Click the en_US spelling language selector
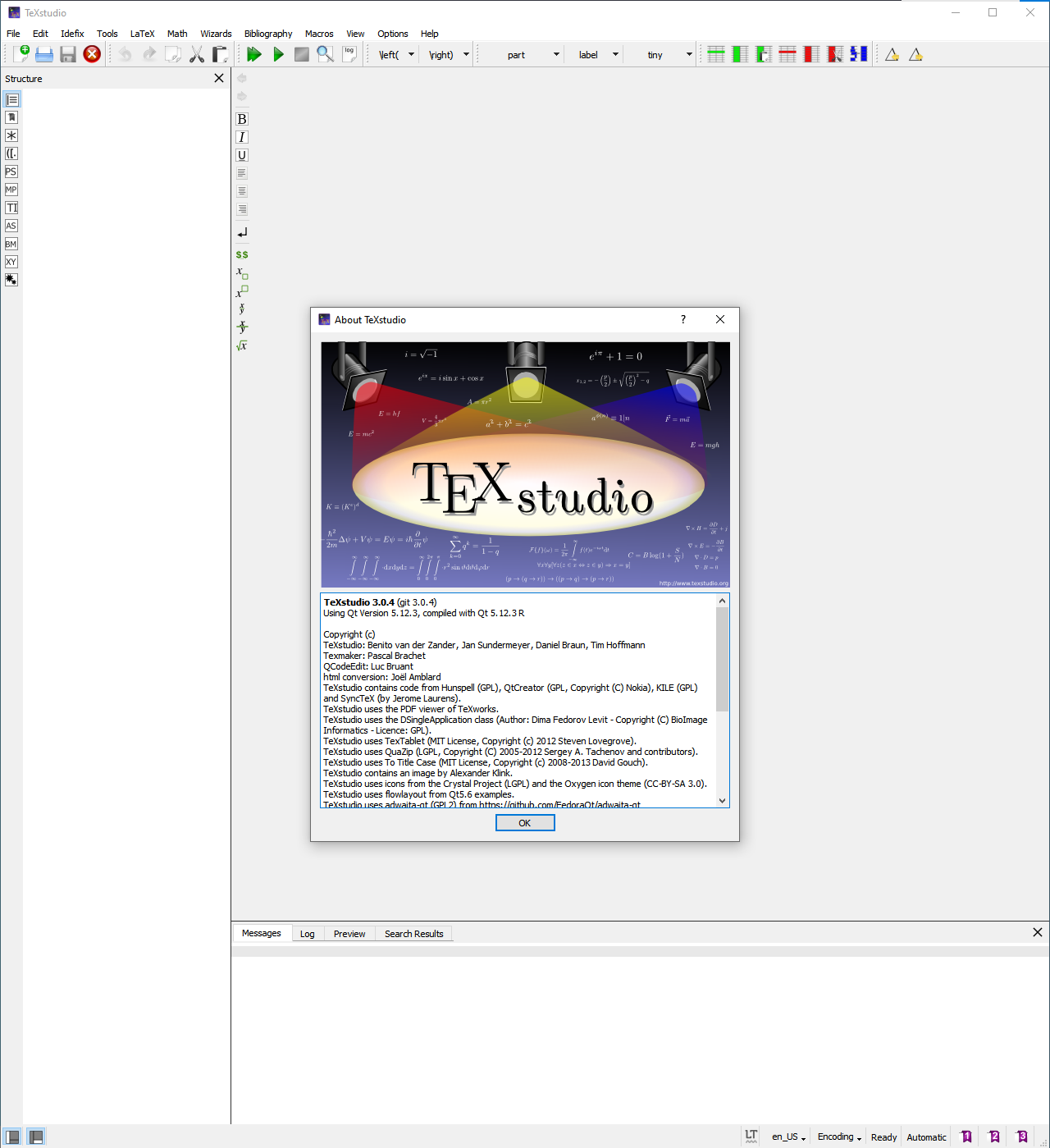Image resolution: width=1050 pixels, height=1148 pixels. tap(785, 1137)
